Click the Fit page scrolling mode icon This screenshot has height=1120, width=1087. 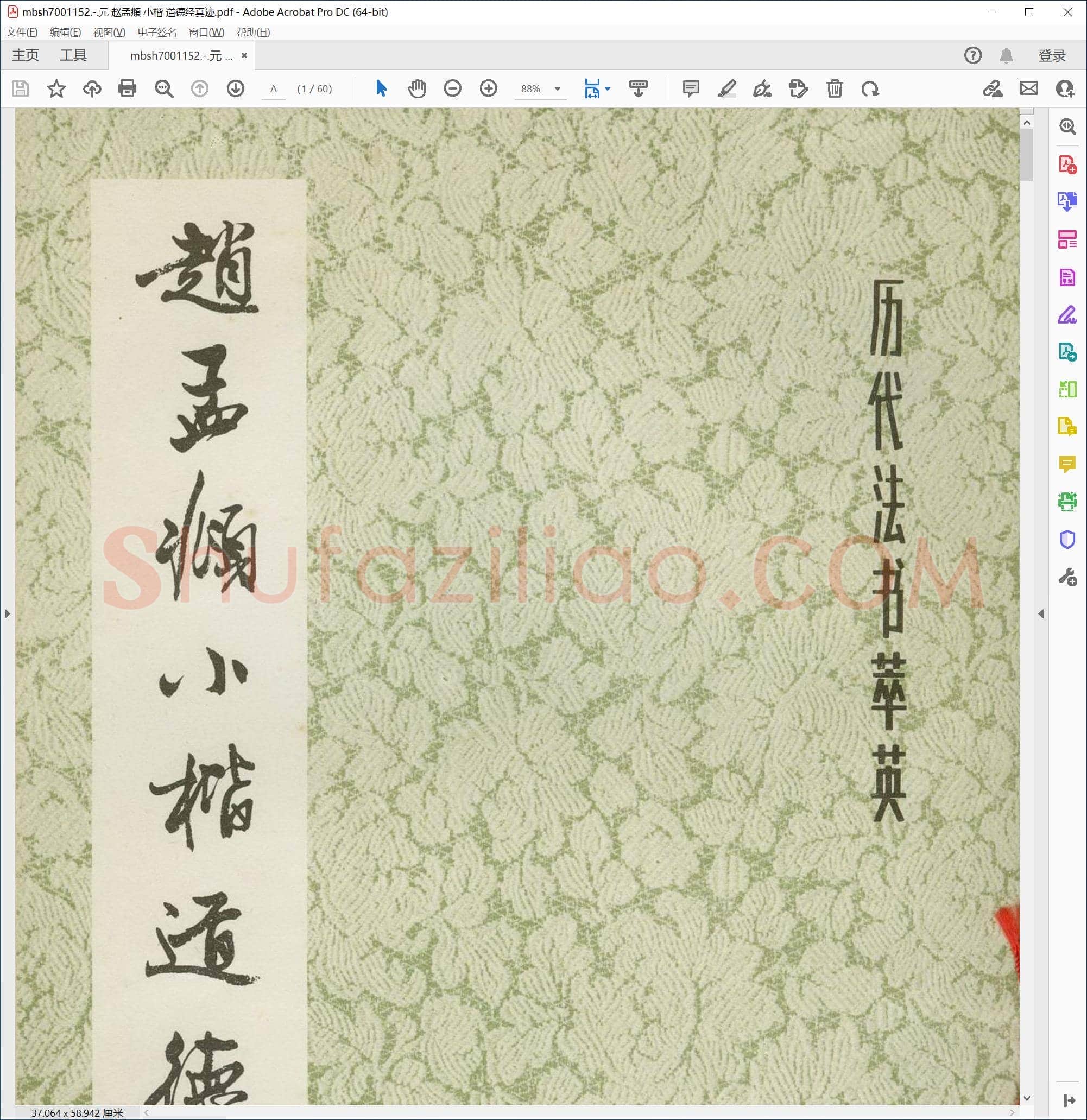point(592,88)
